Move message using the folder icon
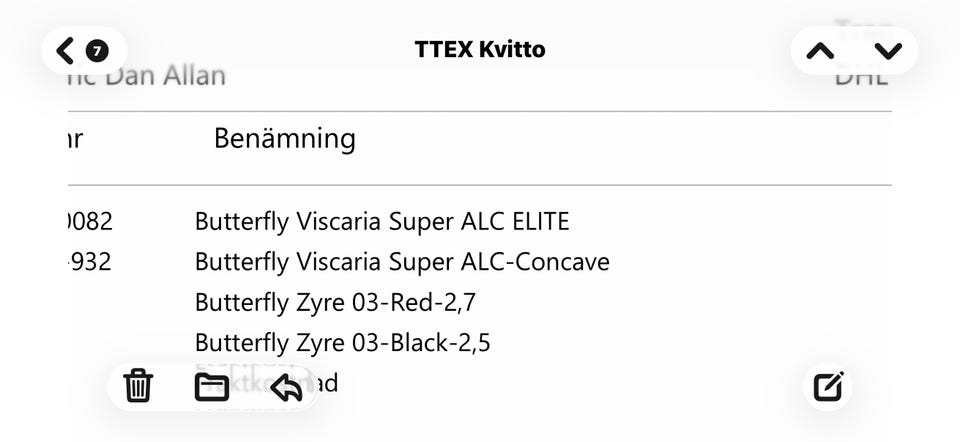 212,386
